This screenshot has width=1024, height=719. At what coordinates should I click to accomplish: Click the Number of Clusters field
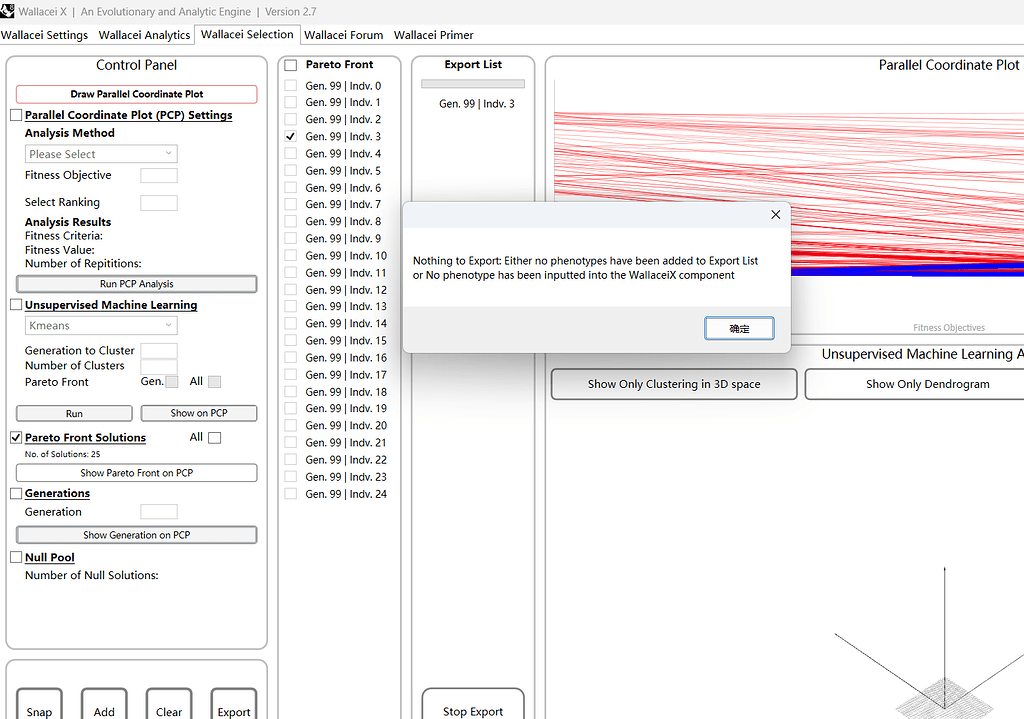159,366
